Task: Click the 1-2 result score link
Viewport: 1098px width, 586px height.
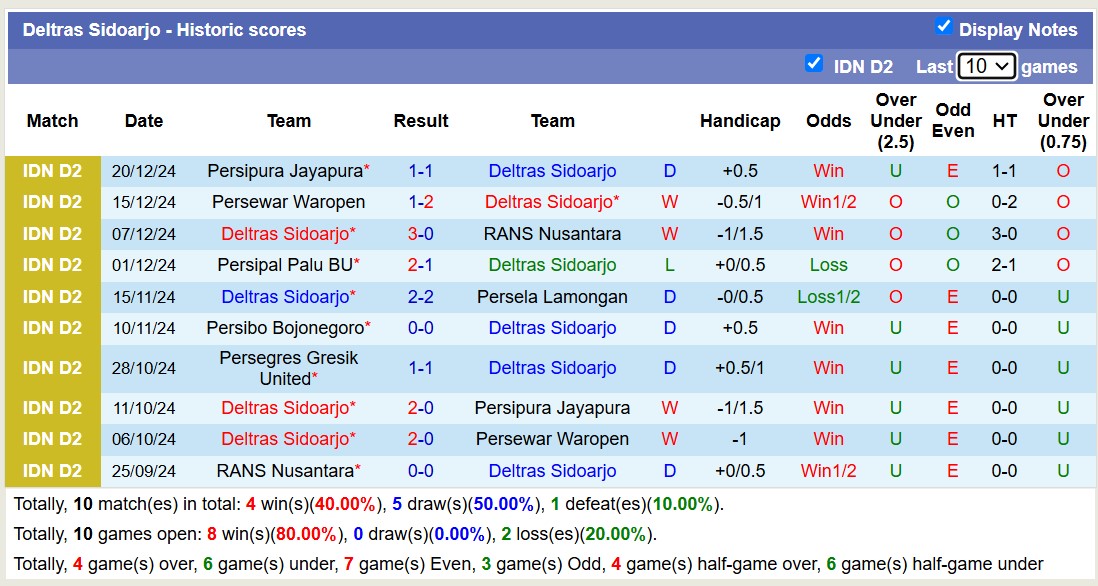Action: (421, 202)
